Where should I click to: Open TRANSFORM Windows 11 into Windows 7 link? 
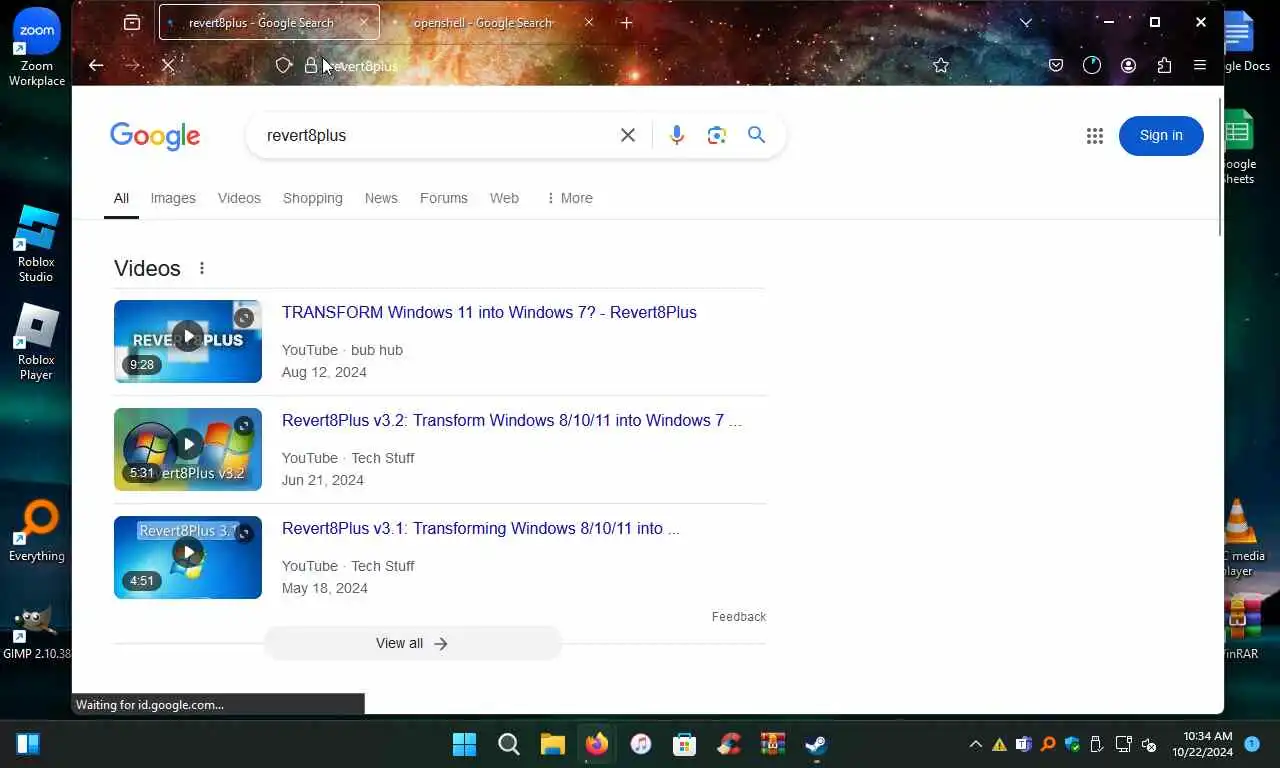[x=489, y=312]
